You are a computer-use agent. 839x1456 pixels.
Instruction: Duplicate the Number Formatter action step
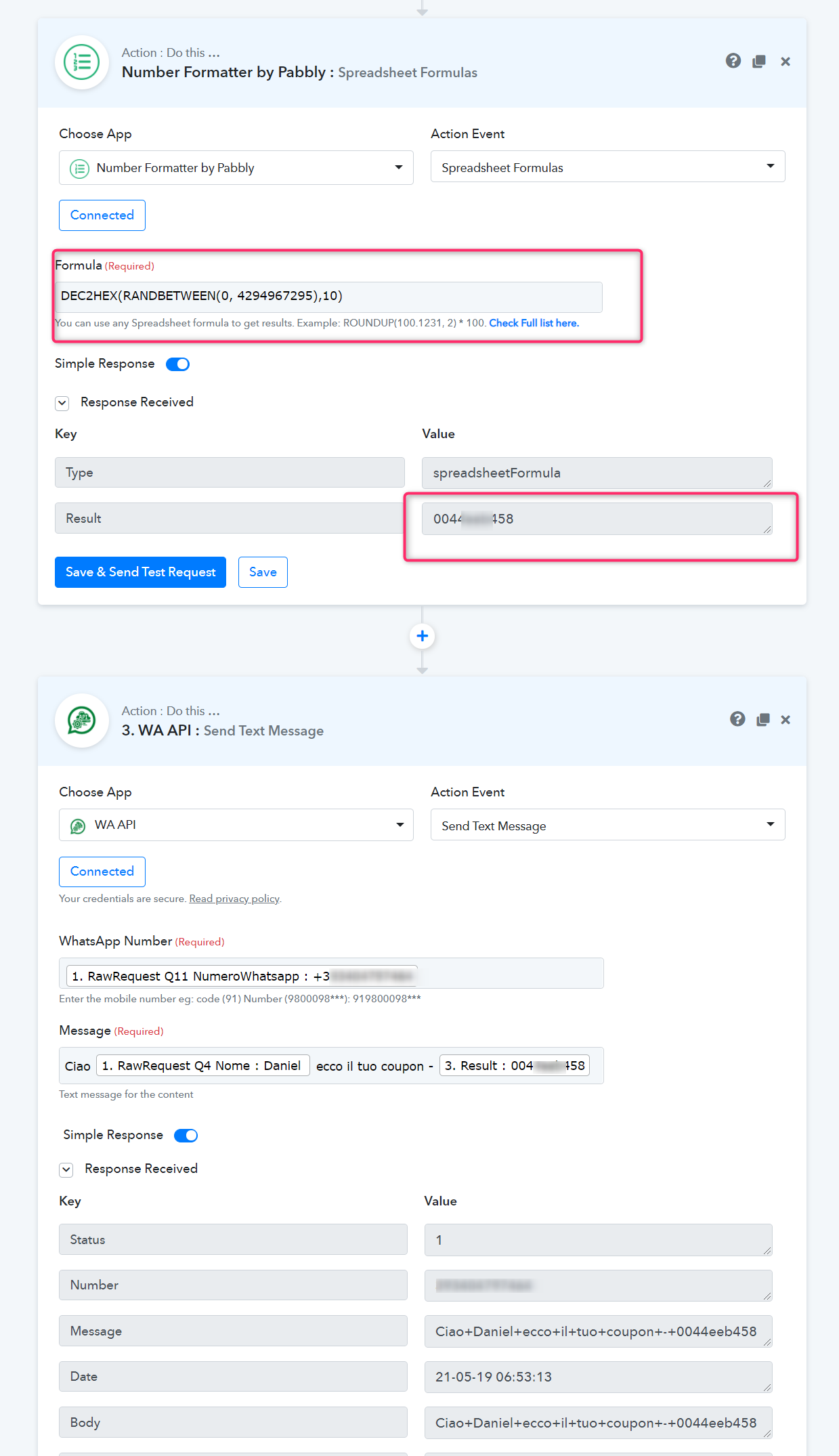coord(759,62)
